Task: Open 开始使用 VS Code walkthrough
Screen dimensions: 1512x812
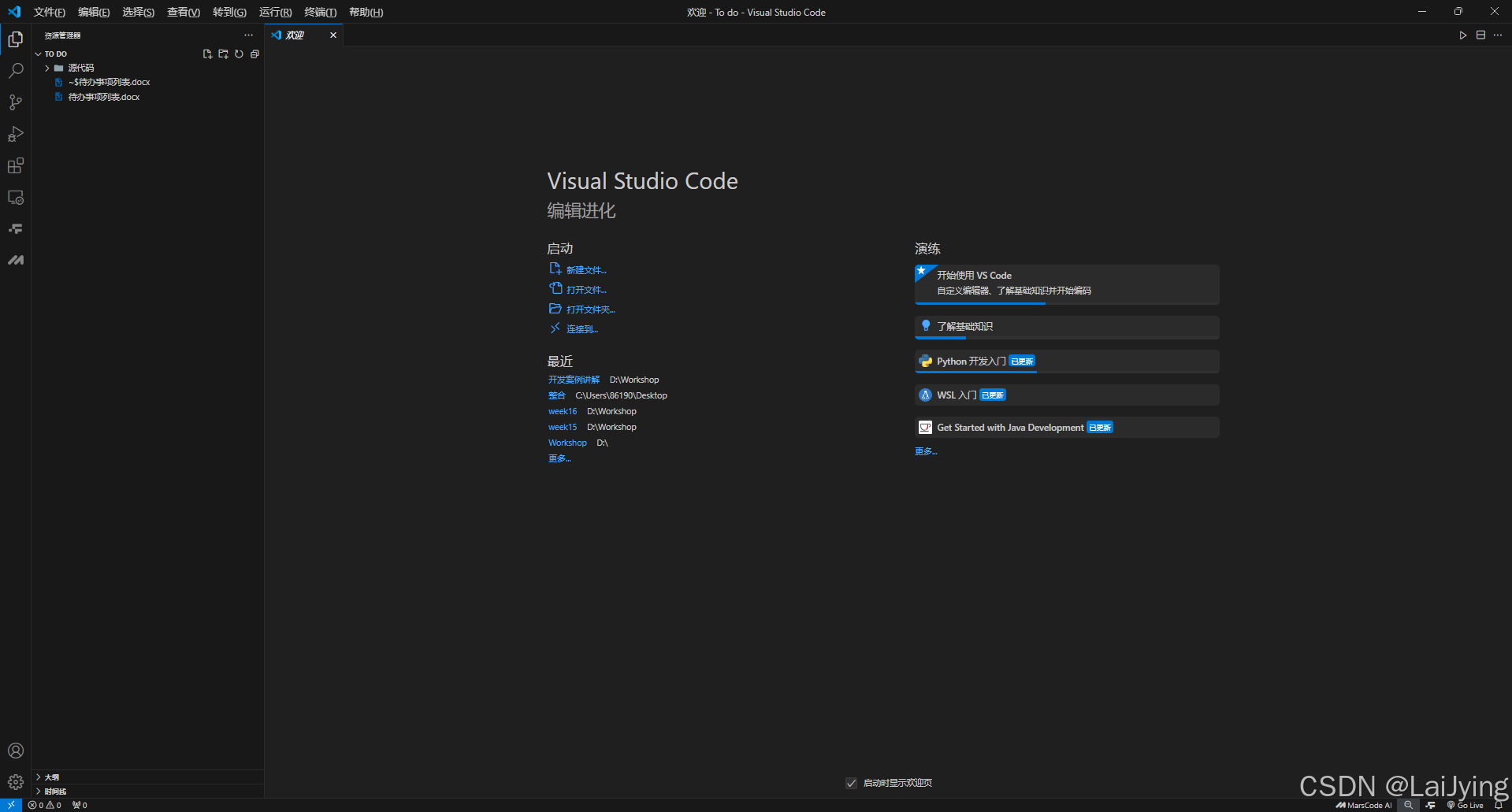Action: click(x=1067, y=284)
